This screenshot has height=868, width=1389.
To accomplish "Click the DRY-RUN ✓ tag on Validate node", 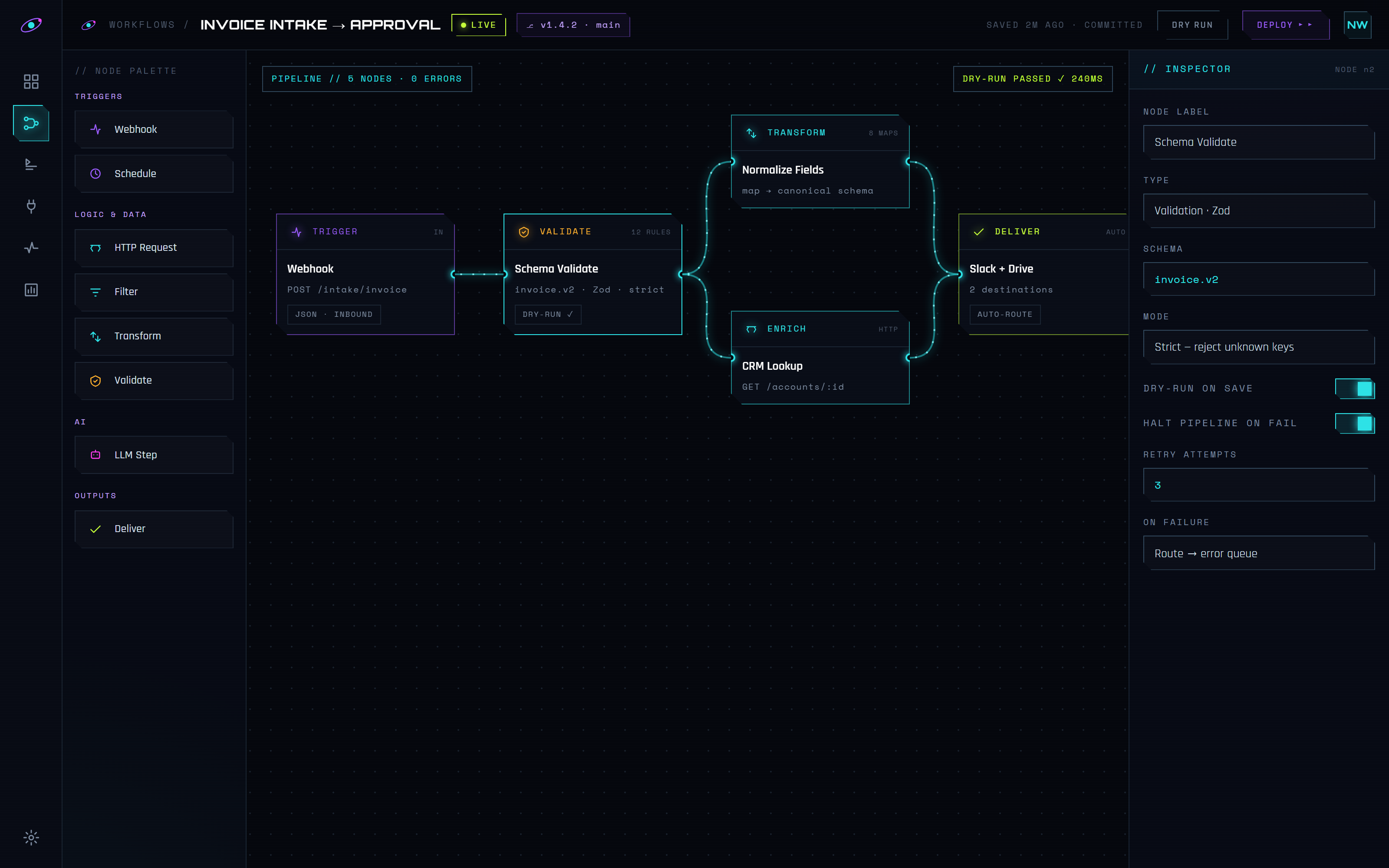I will 547,315.
